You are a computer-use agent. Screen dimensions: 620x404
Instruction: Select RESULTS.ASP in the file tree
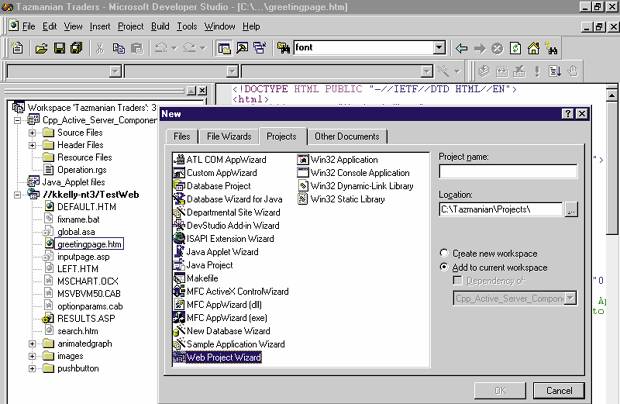point(86,319)
